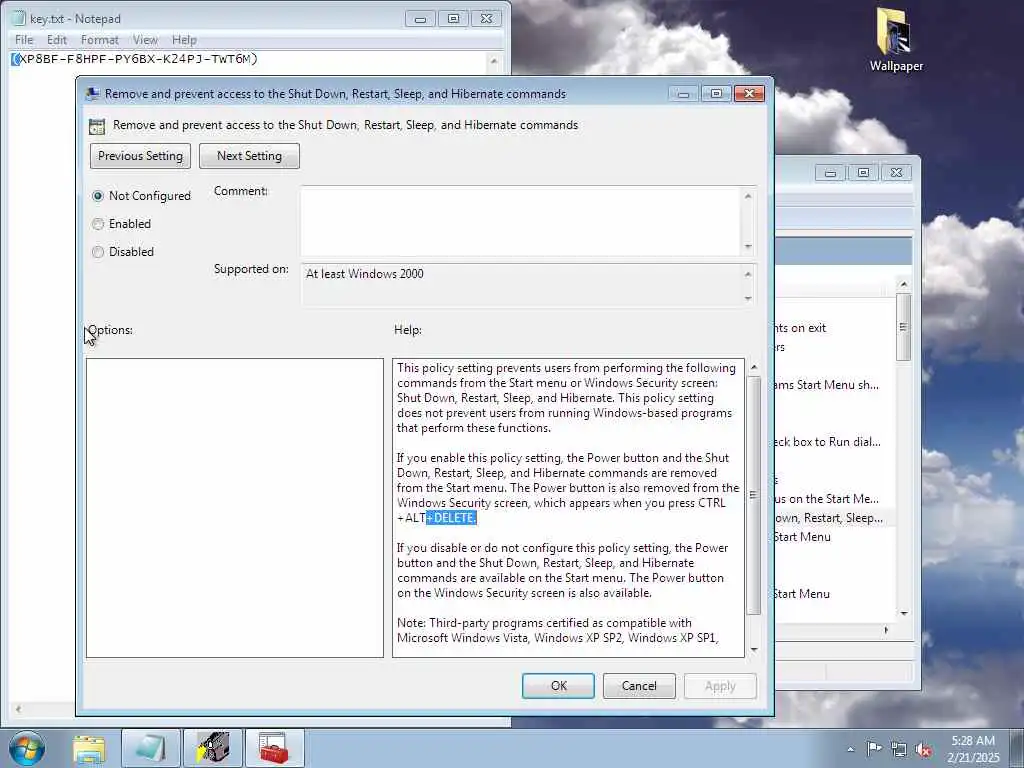This screenshot has height=768, width=1024.
Task: Launch File Explorer from the taskbar
Action: pos(89,748)
